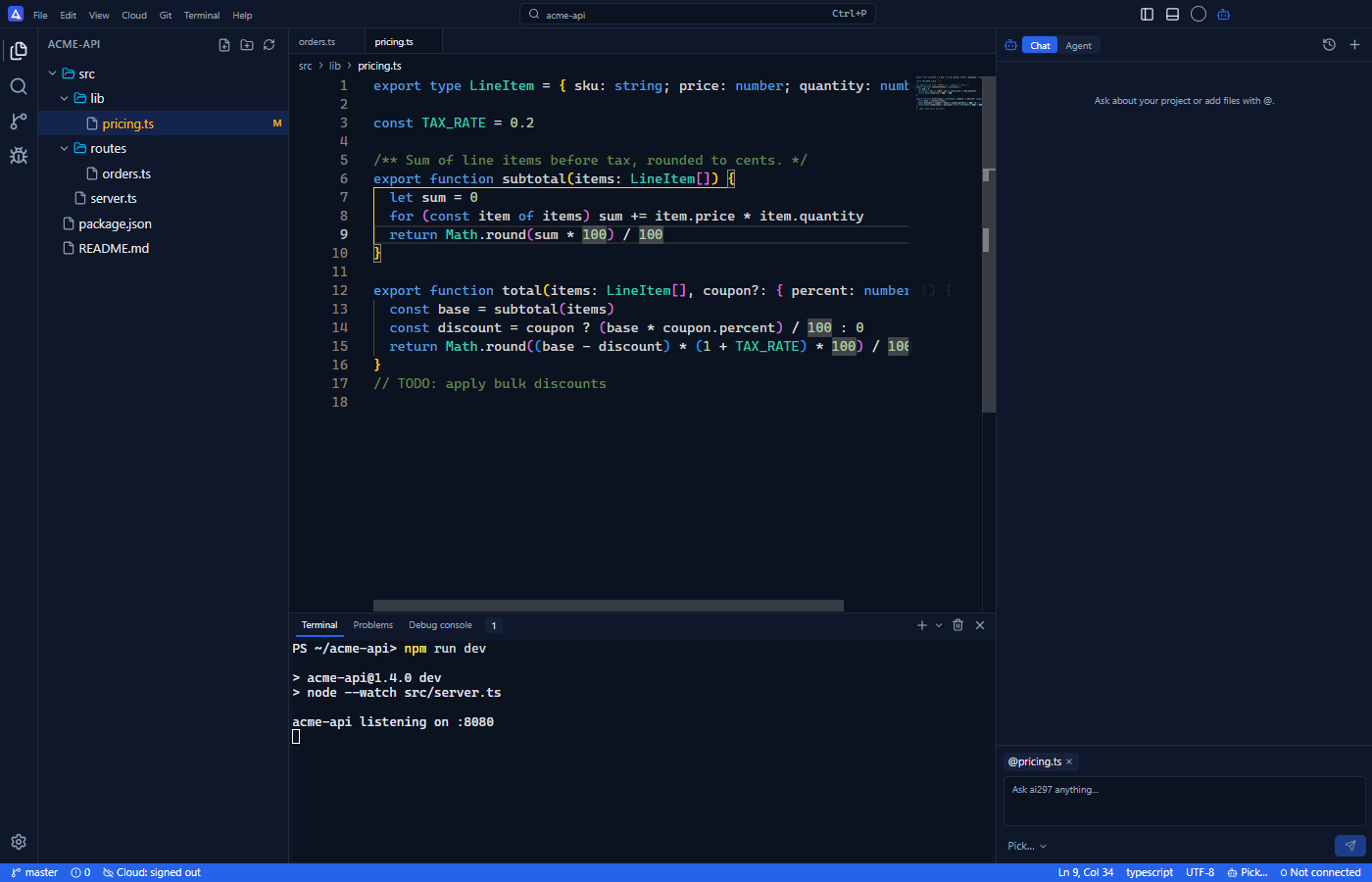Collapse the src folder
Screen dimensions: 1372x882
click(x=53, y=73)
